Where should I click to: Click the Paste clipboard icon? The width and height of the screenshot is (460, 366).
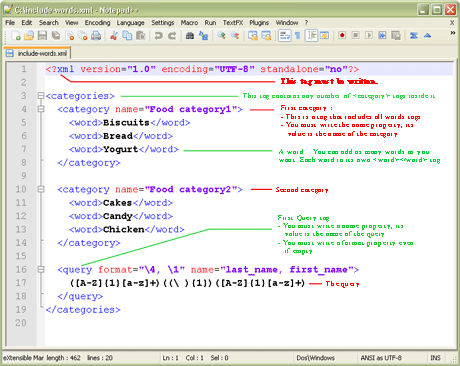[x=140, y=35]
